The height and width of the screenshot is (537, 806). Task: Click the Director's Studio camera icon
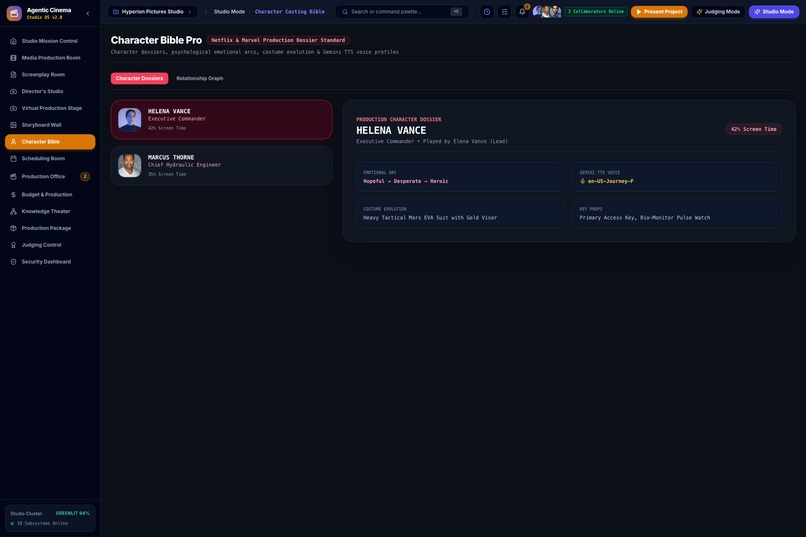13,91
